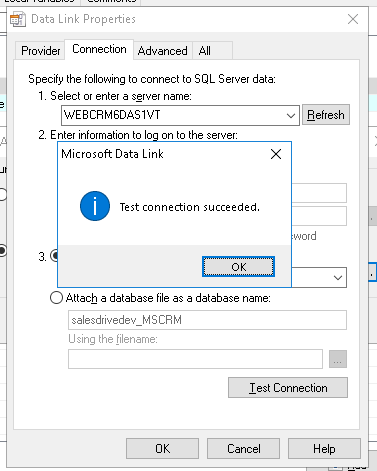Select the option 3 database radio button

pos(54,256)
